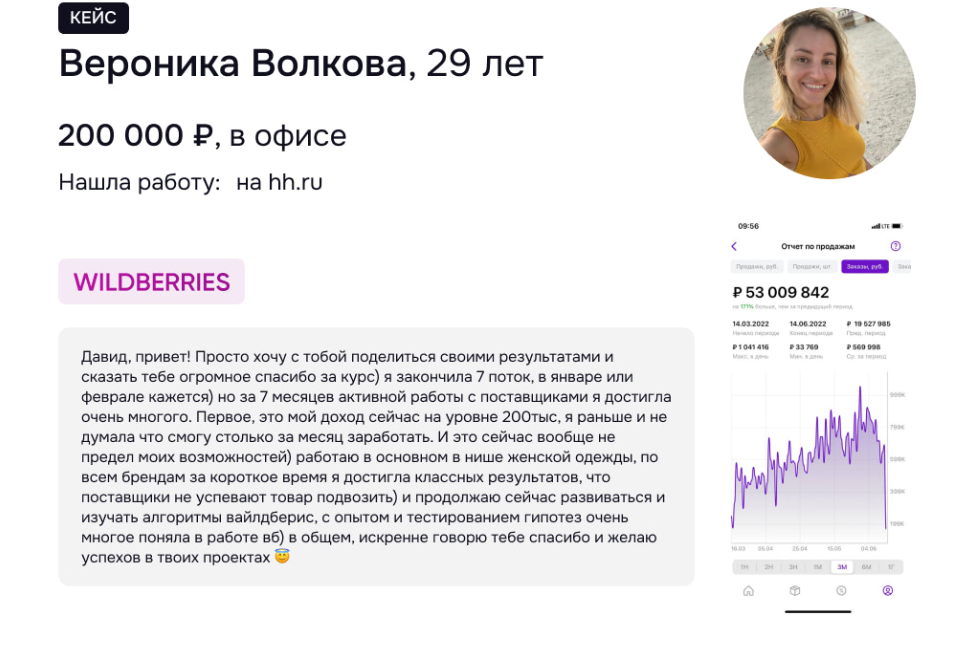This screenshot has height=655, width=964.
Task: Choose the 1М period option
Action: 817,567
